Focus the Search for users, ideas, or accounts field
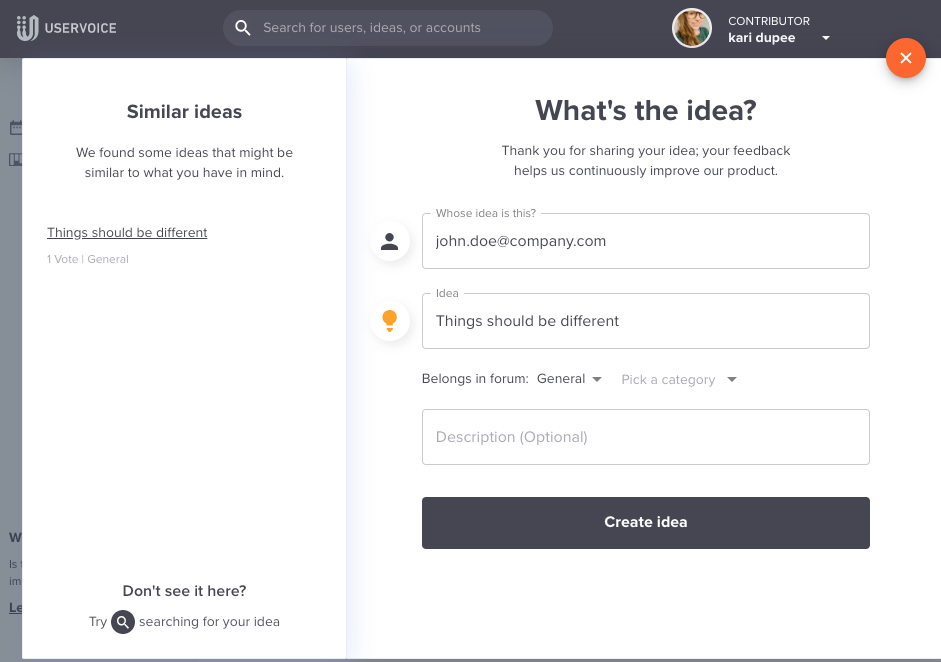Viewport: 941px width, 662px height. (388, 28)
